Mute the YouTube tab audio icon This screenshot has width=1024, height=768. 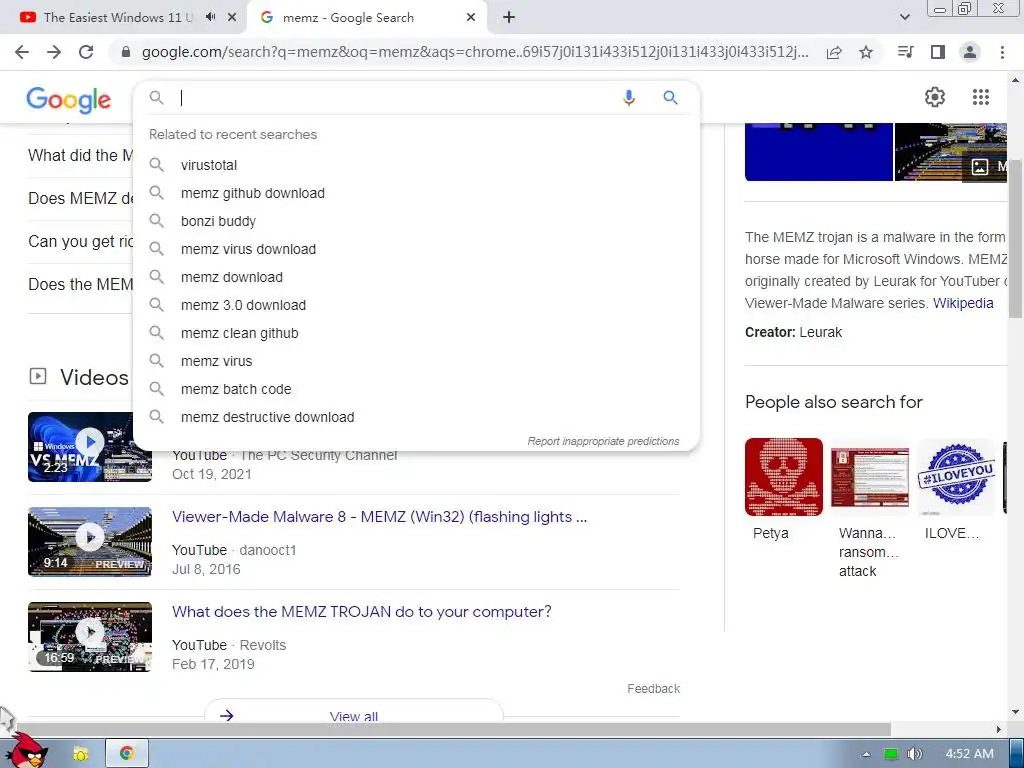coord(210,17)
